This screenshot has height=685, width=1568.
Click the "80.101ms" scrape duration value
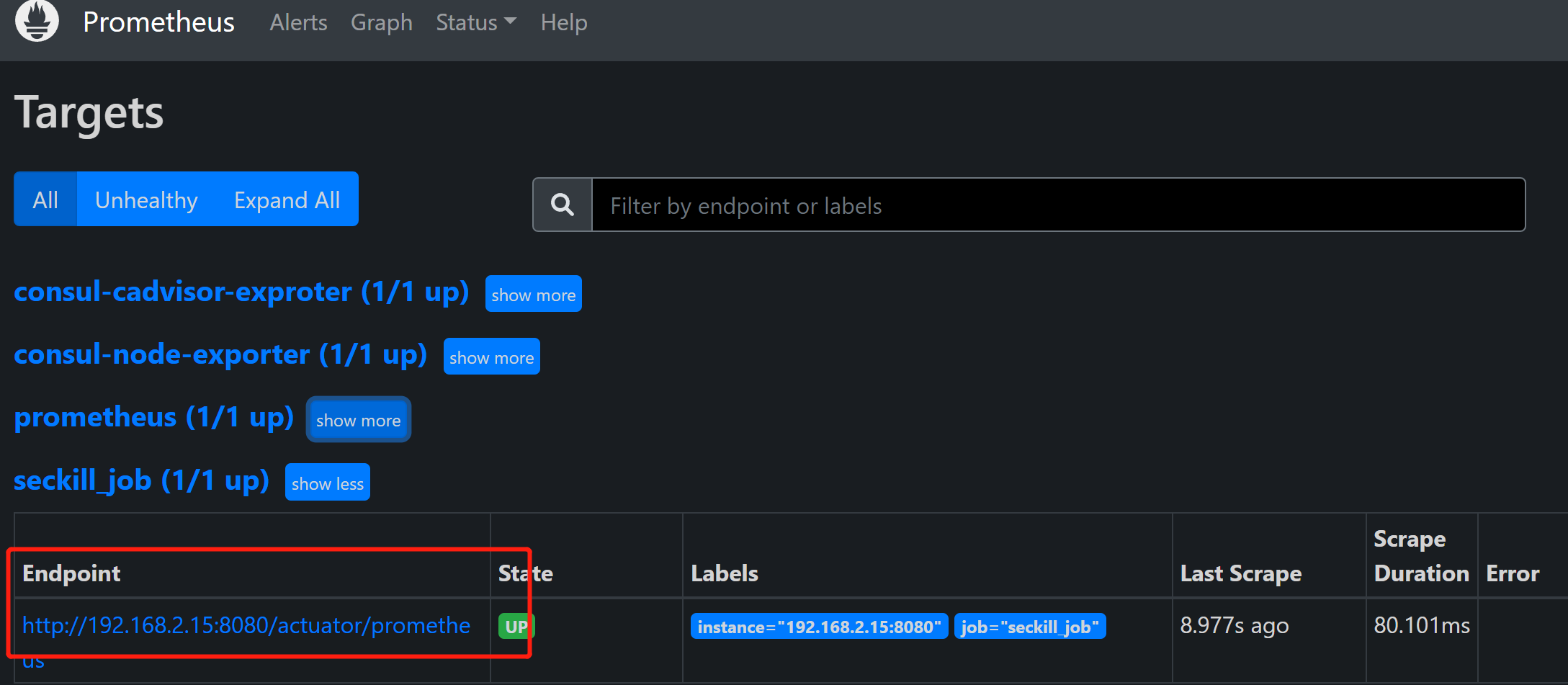point(1422,625)
